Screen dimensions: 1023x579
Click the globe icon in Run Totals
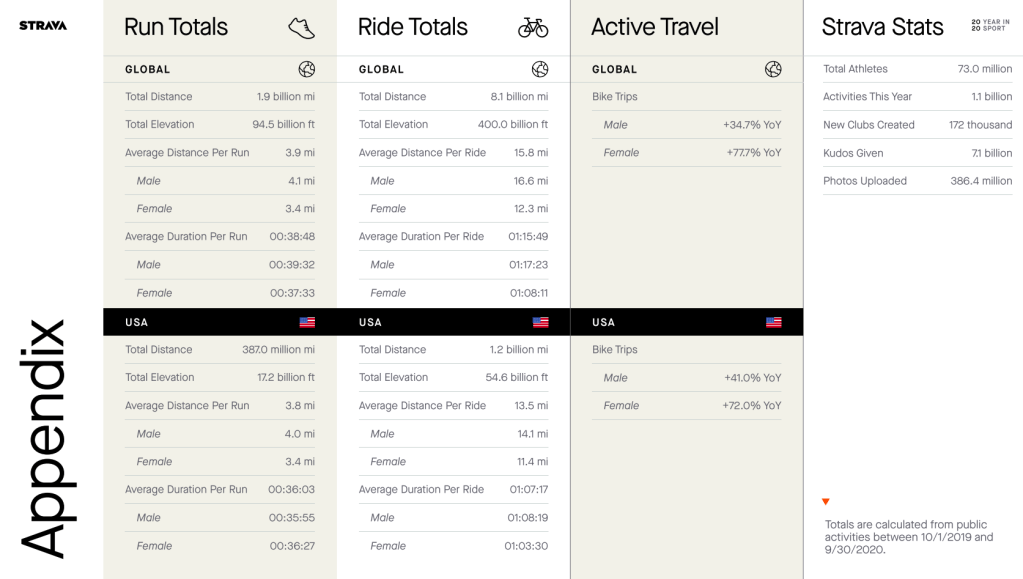click(x=306, y=69)
